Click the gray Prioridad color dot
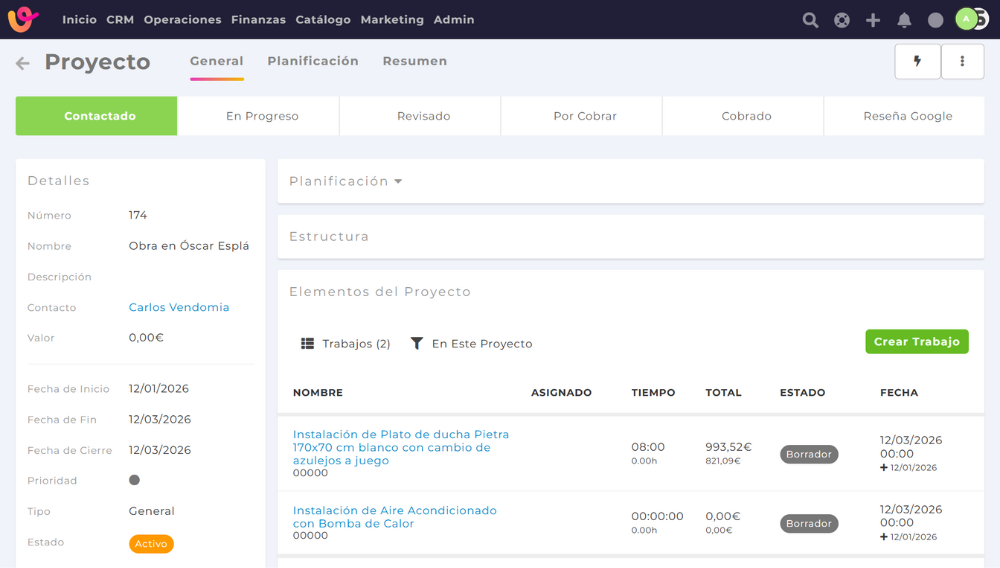The width and height of the screenshot is (1000, 568). point(135,480)
